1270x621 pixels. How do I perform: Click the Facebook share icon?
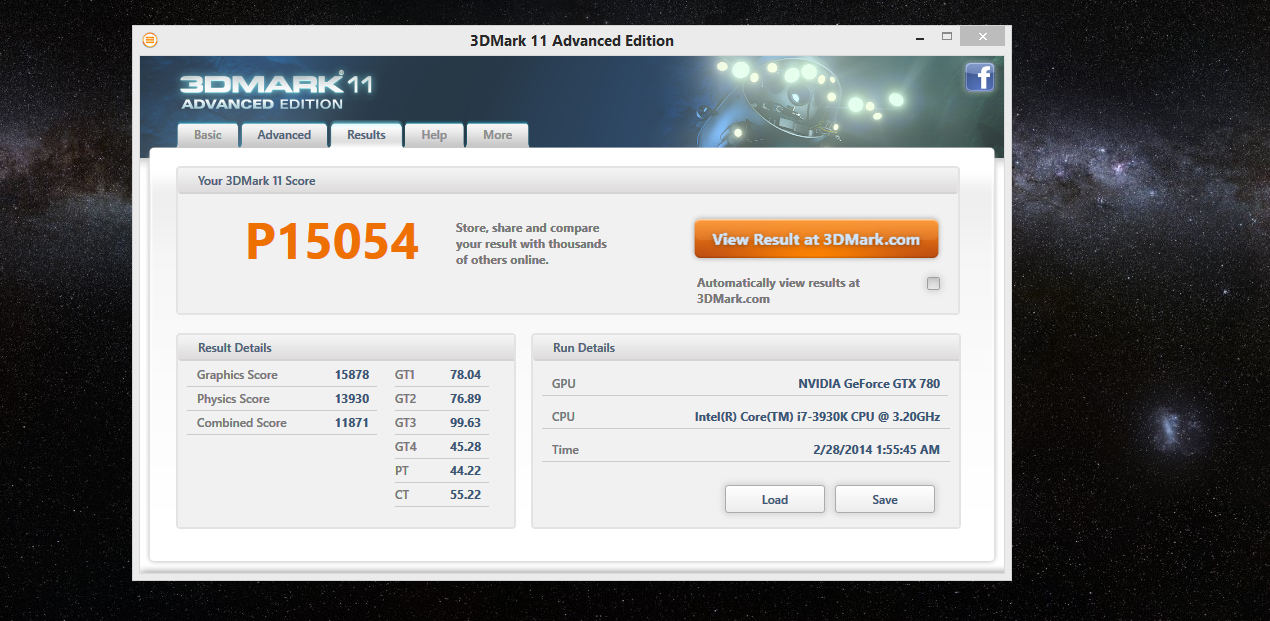click(979, 77)
